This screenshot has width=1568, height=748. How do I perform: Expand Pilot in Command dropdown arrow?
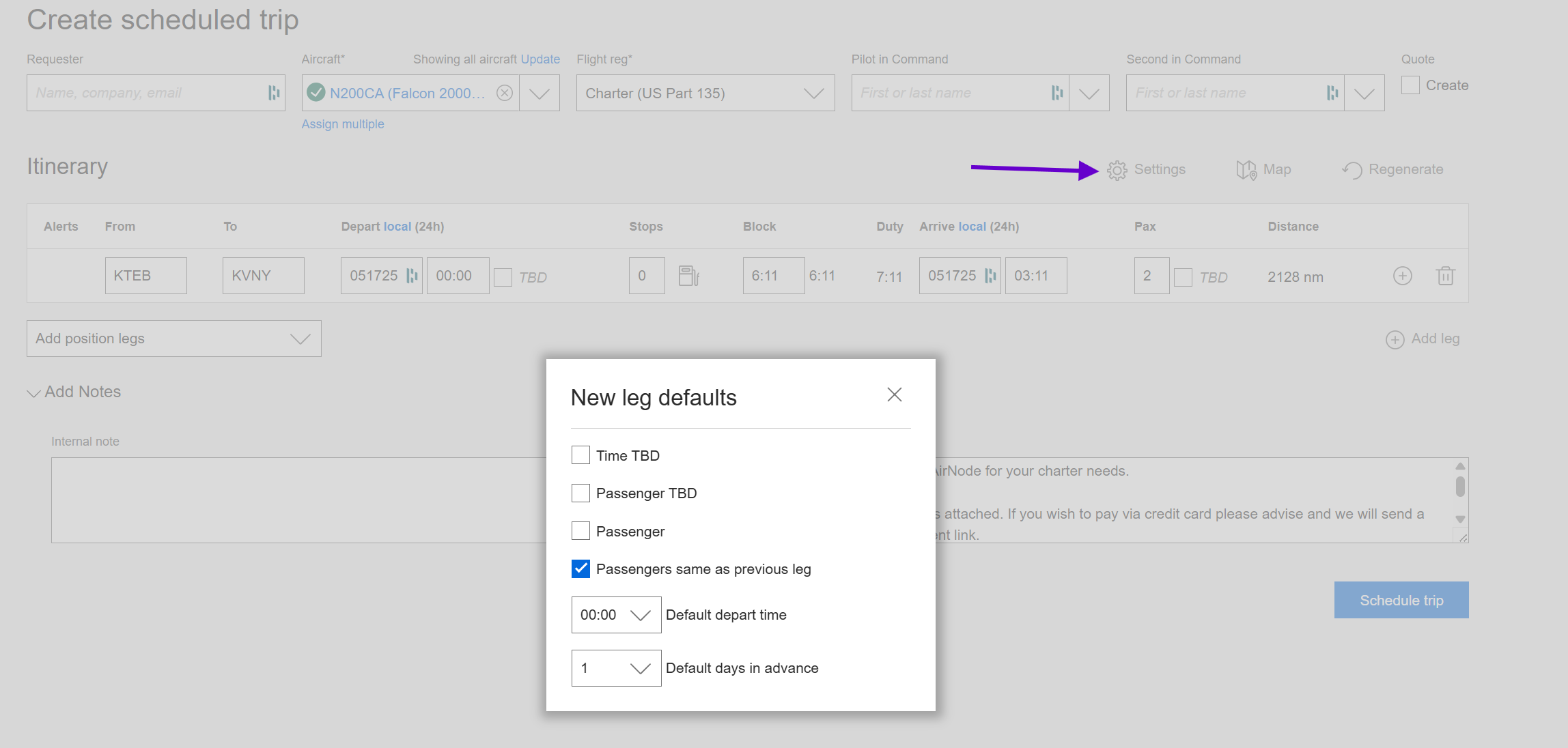1089,93
